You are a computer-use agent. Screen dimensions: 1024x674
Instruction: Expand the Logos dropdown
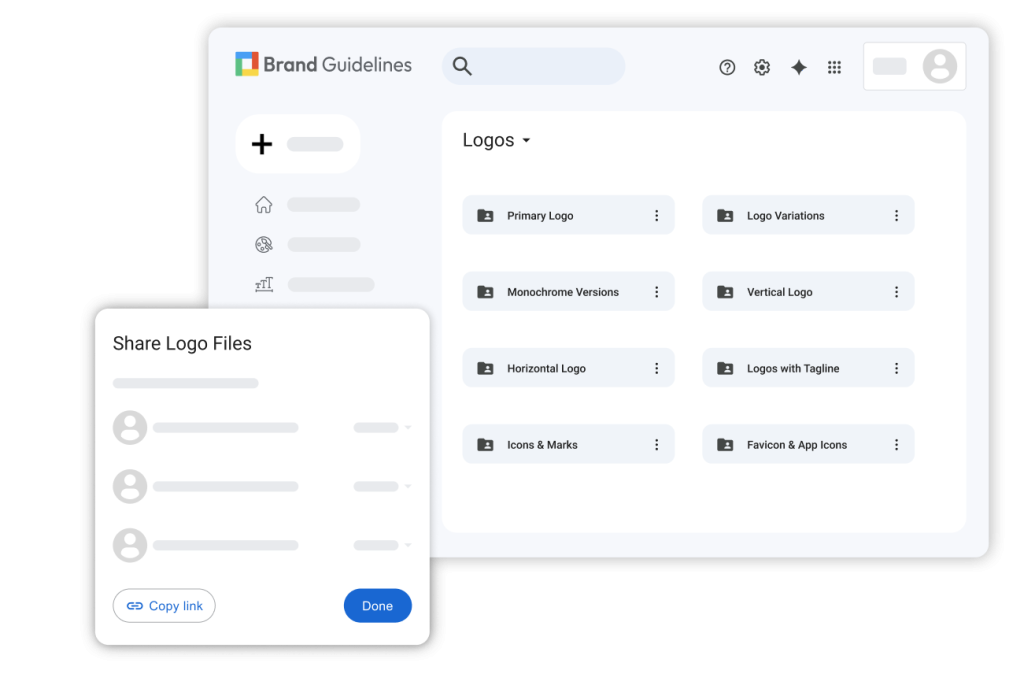coord(526,141)
